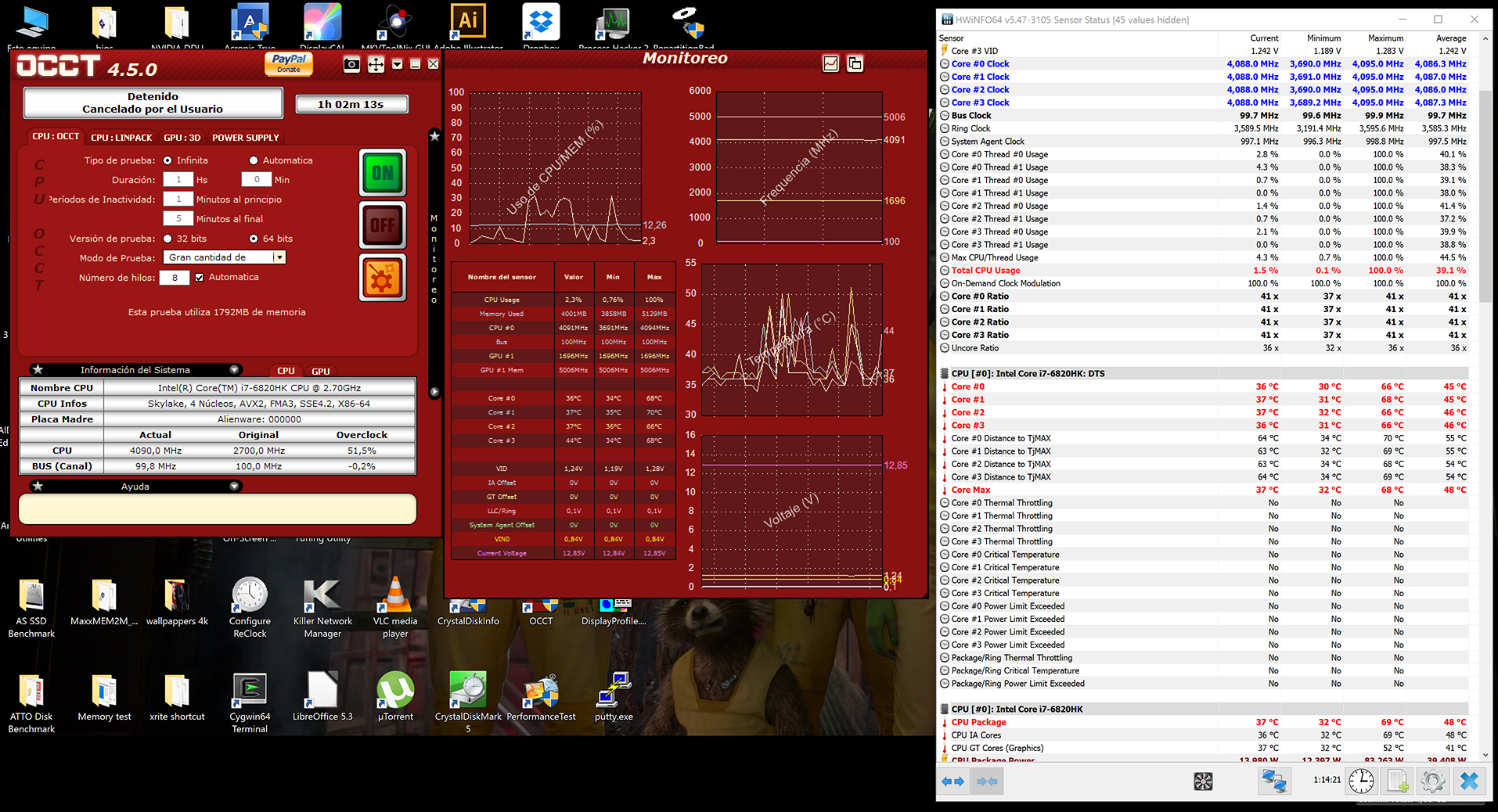This screenshot has width=1498, height=812.
Task: Click the star in Información del Sistema header
Action: (x=38, y=370)
